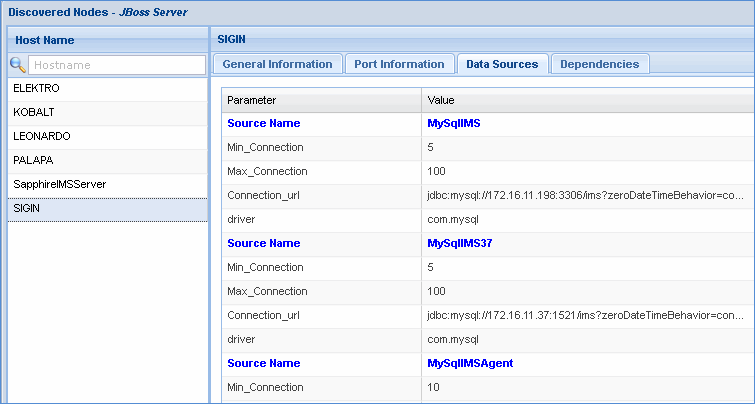The image size is (755, 404).
Task: Select the SapphireIMSServer host
Action: [x=59, y=184]
